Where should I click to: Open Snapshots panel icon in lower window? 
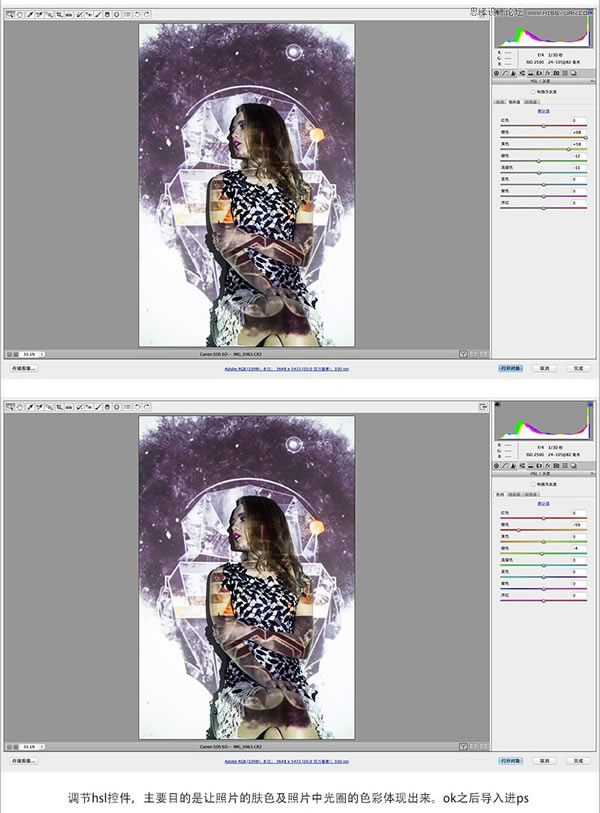click(574, 466)
